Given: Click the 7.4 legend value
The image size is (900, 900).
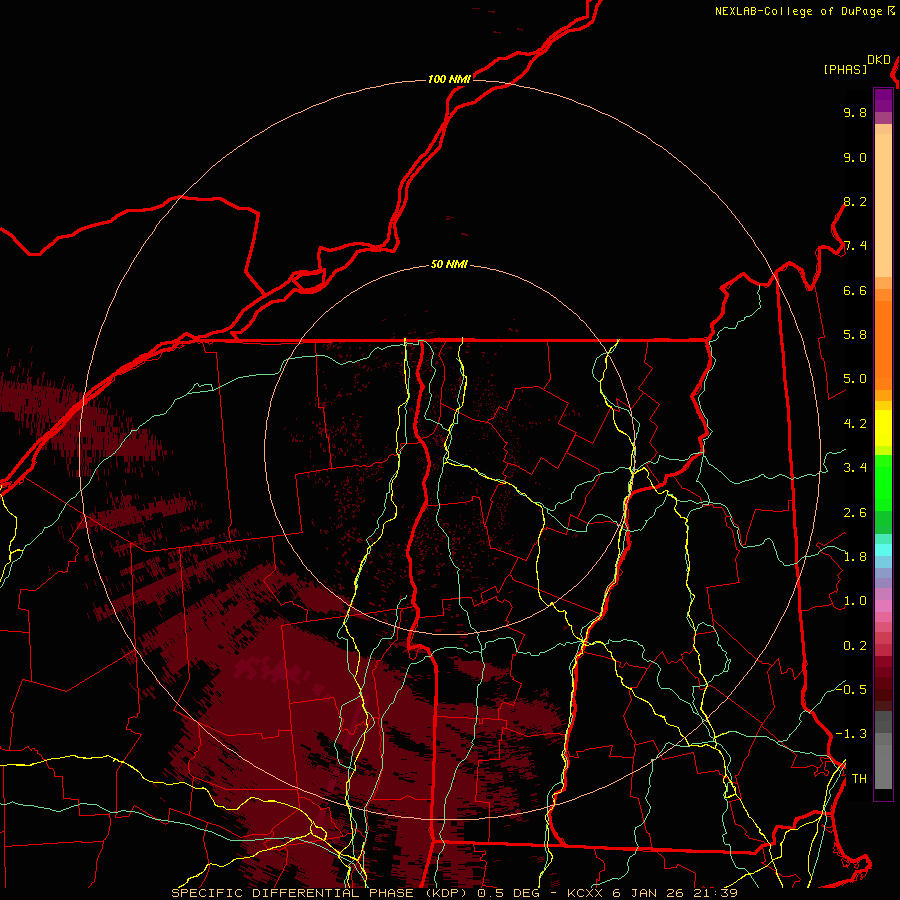Looking at the screenshot, I should (855, 246).
